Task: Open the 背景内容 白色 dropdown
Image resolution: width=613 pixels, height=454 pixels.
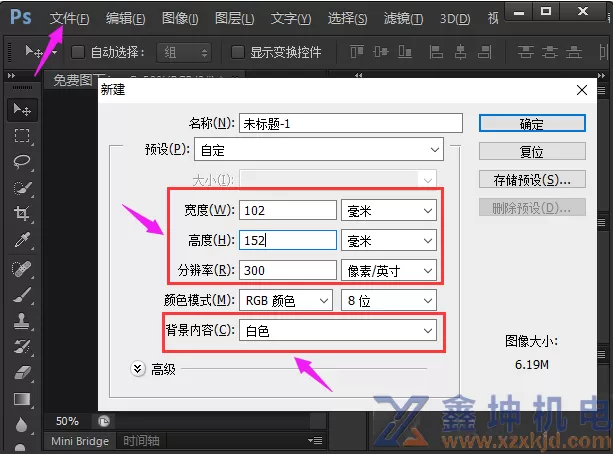Action: click(338, 330)
